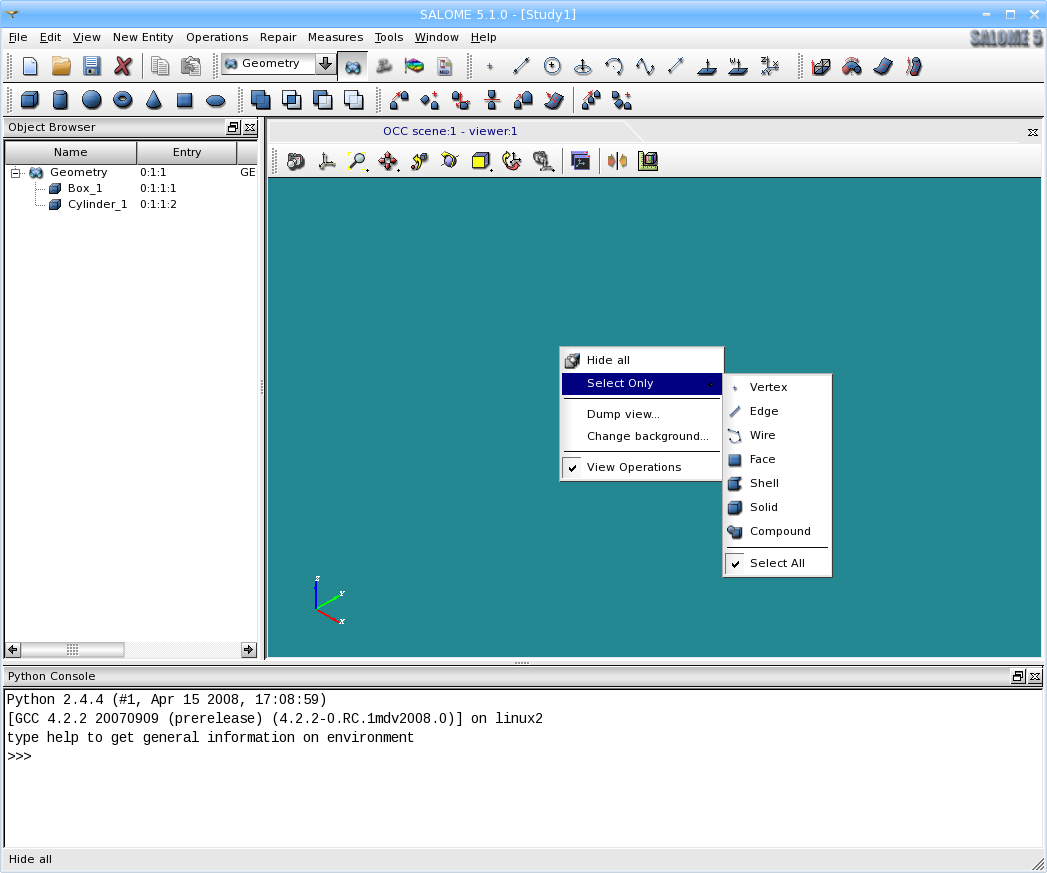Screen dimensions: 1047x873
Task: Close the Object Browser panel
Action: 250,128
